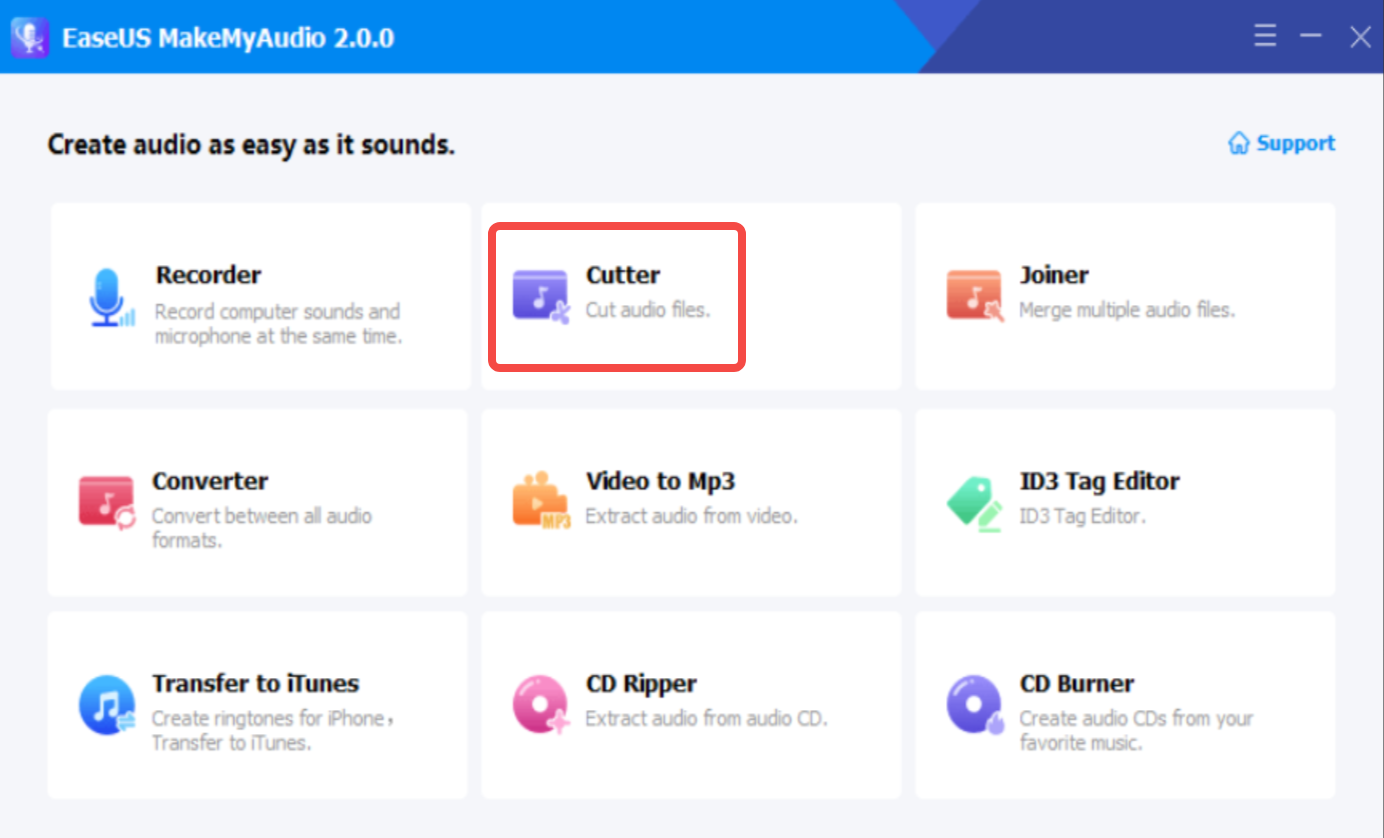Viewport: 1384px width, 838px height.
Task: Click the pink Converter music icon
Action: click(106, 500)
